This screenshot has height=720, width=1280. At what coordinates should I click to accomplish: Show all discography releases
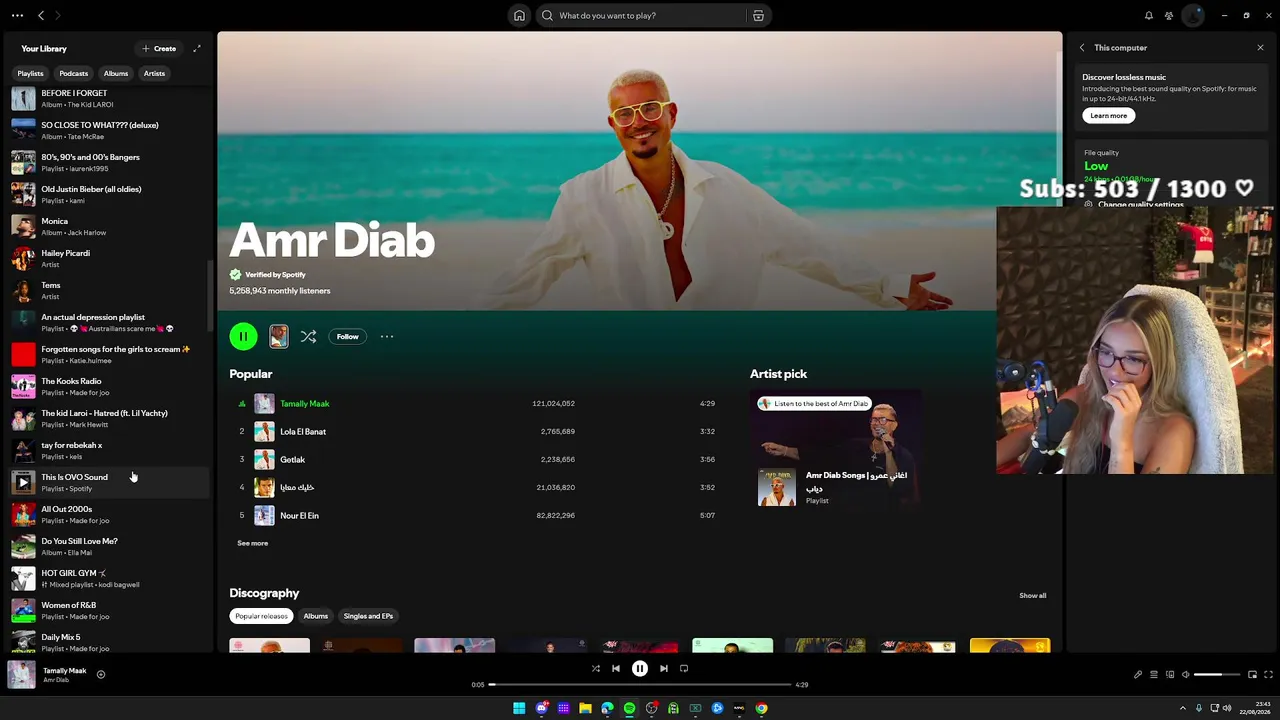coord(1032,595)
